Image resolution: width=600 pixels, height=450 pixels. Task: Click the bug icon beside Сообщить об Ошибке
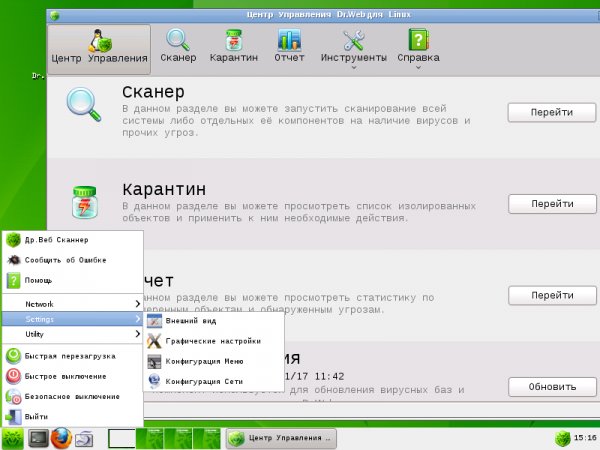coord(14,260)
